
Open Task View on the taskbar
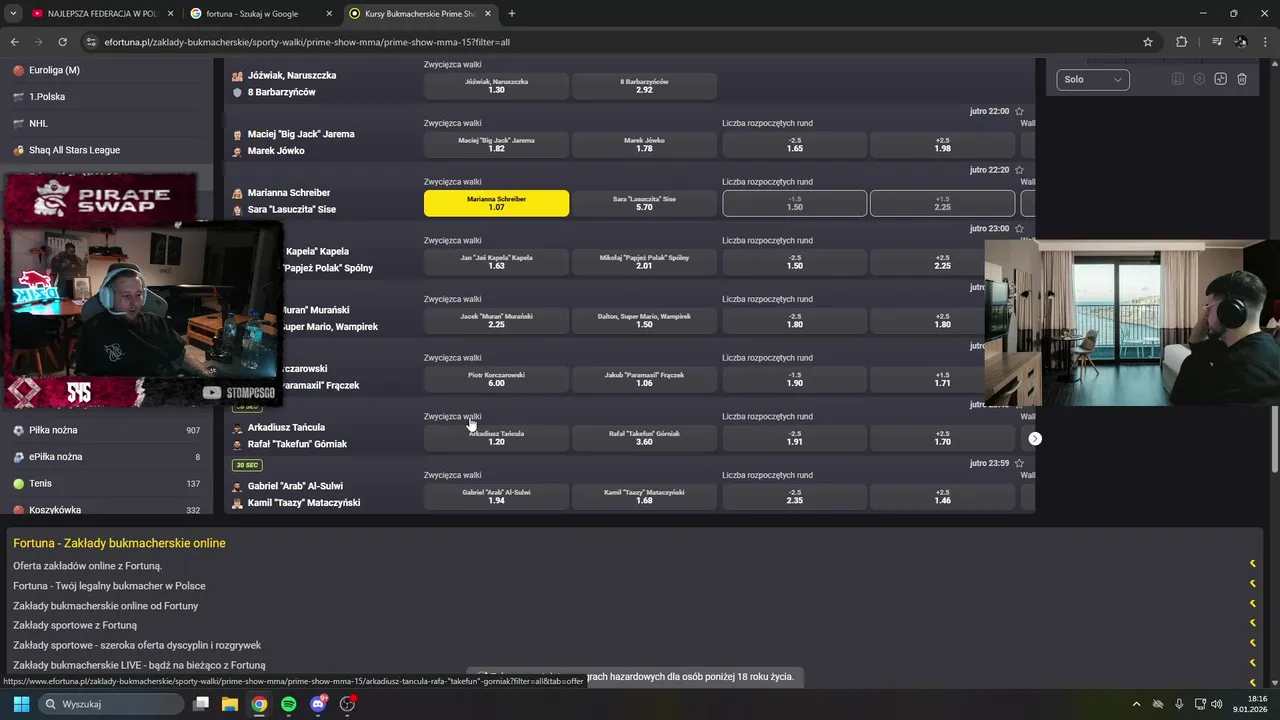[201, 704]
